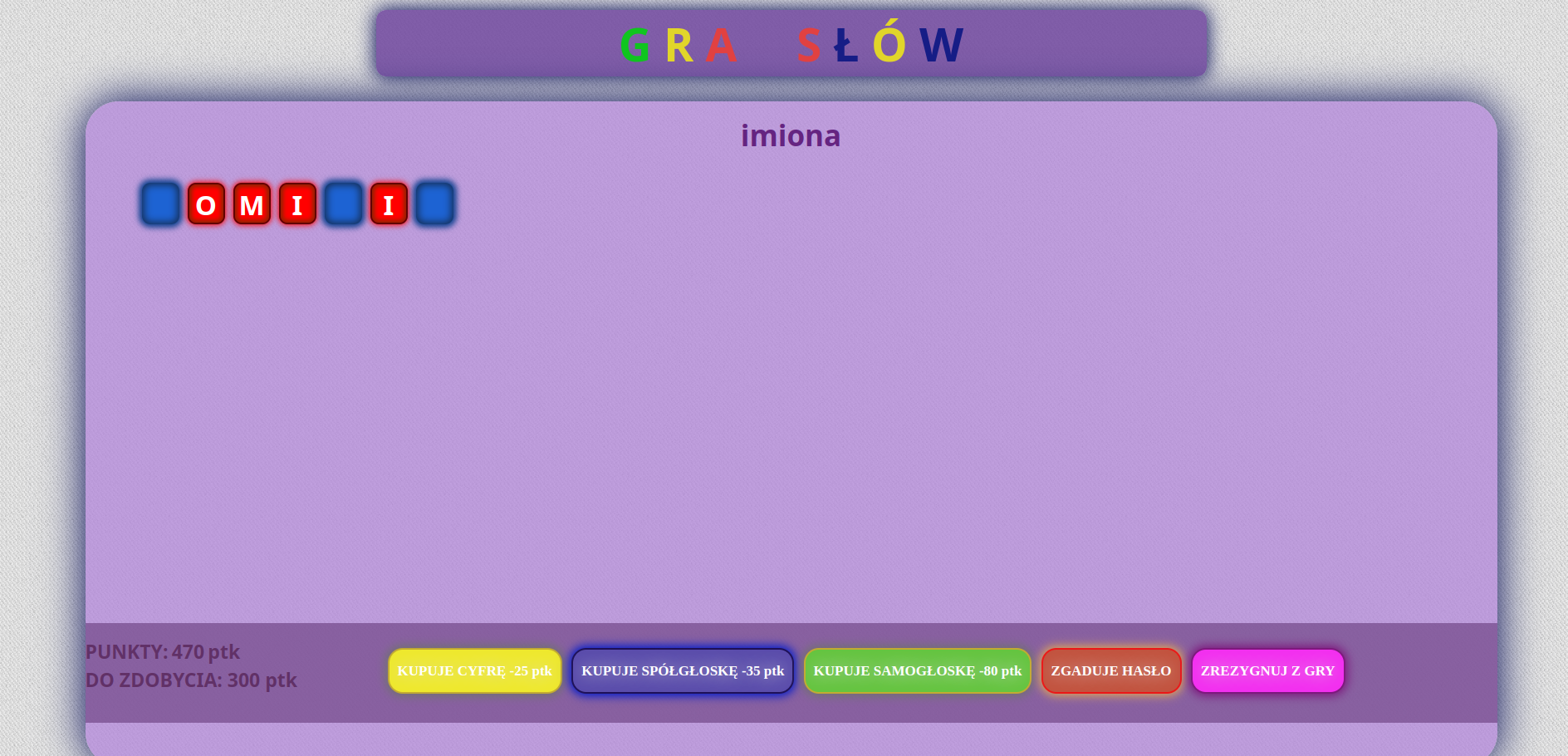Tap the I tile right after M
Viewport: 1568px width, 756px height.
coord(297,204)
